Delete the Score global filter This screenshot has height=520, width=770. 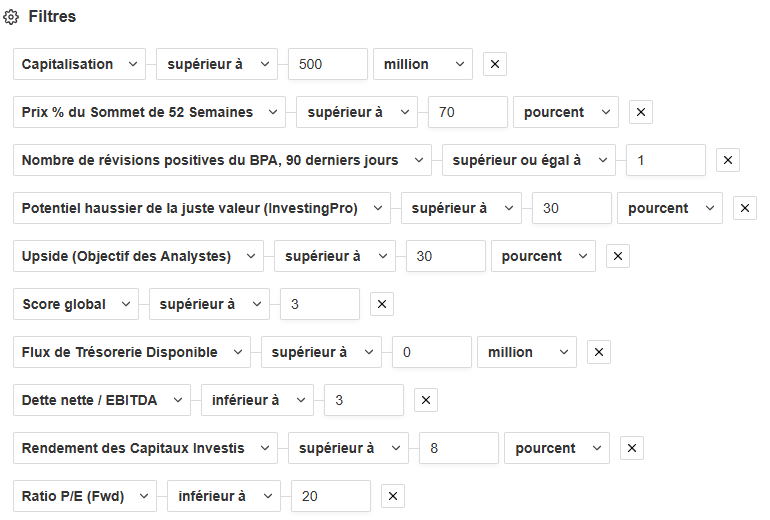coord(382,304)
